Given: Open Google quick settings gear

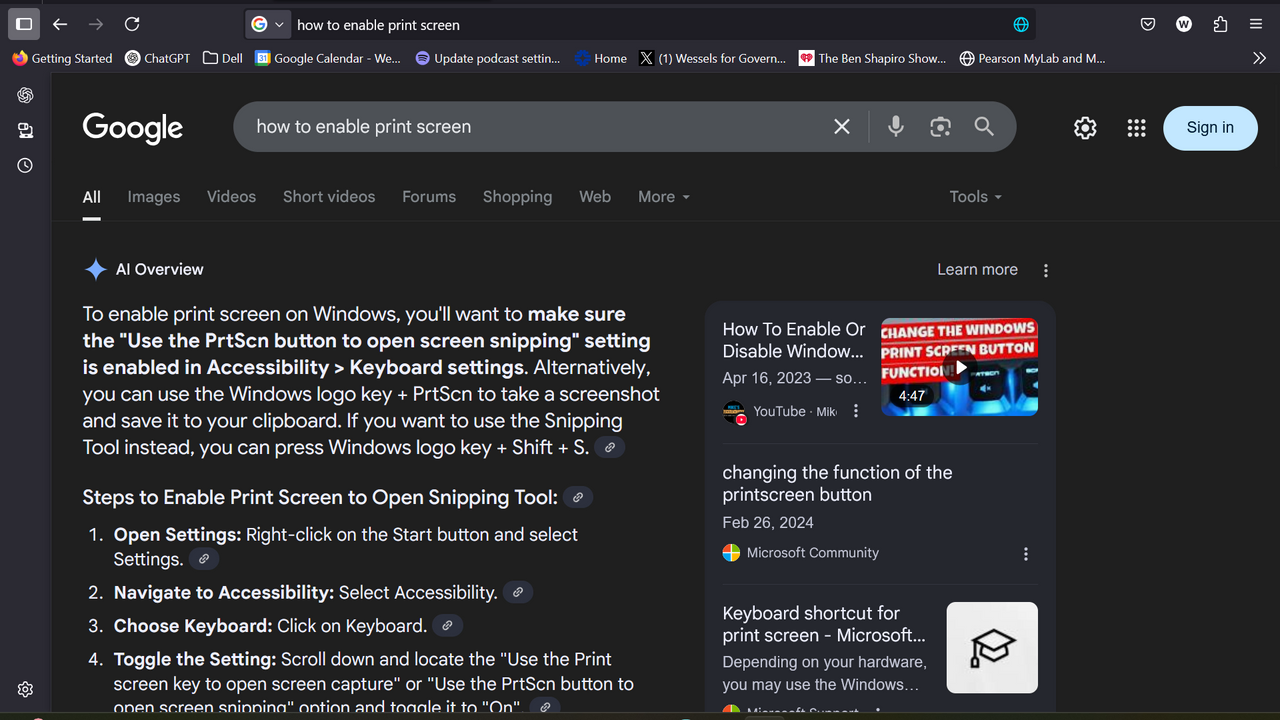Looking at the screenshot, I should pos(1085,128).
